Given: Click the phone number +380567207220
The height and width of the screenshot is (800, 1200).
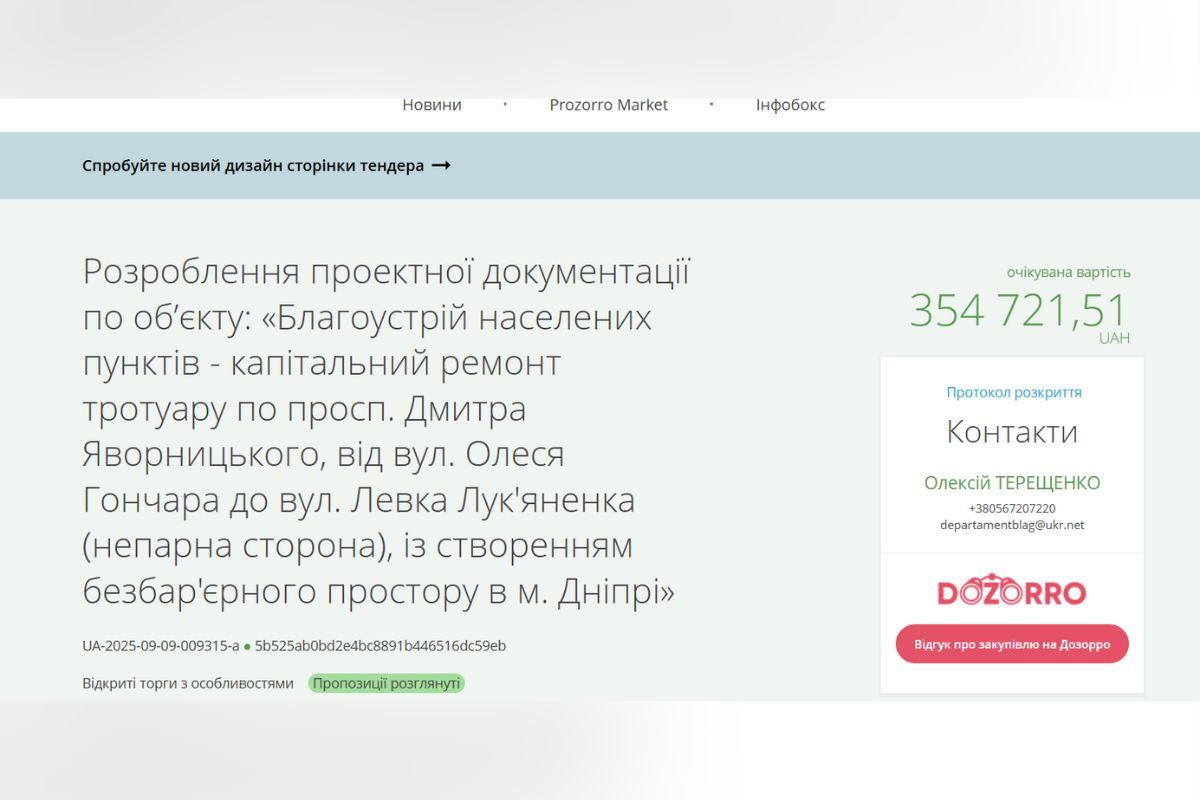Looking at the screenshot, I should tap(1011, 508).
